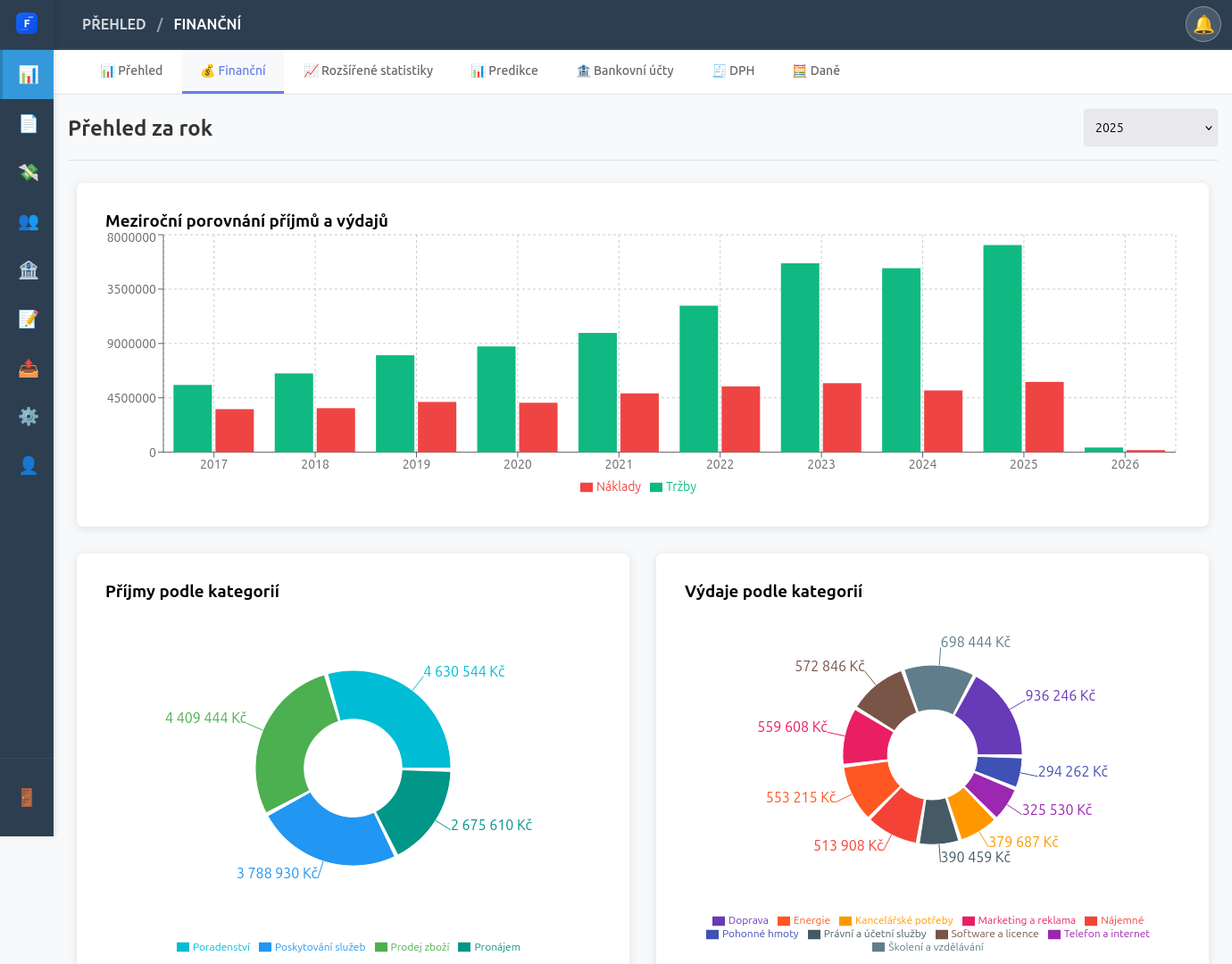Open the bank building sidebar icon
Screen dimensions: 1232x964
click(28, 270)
